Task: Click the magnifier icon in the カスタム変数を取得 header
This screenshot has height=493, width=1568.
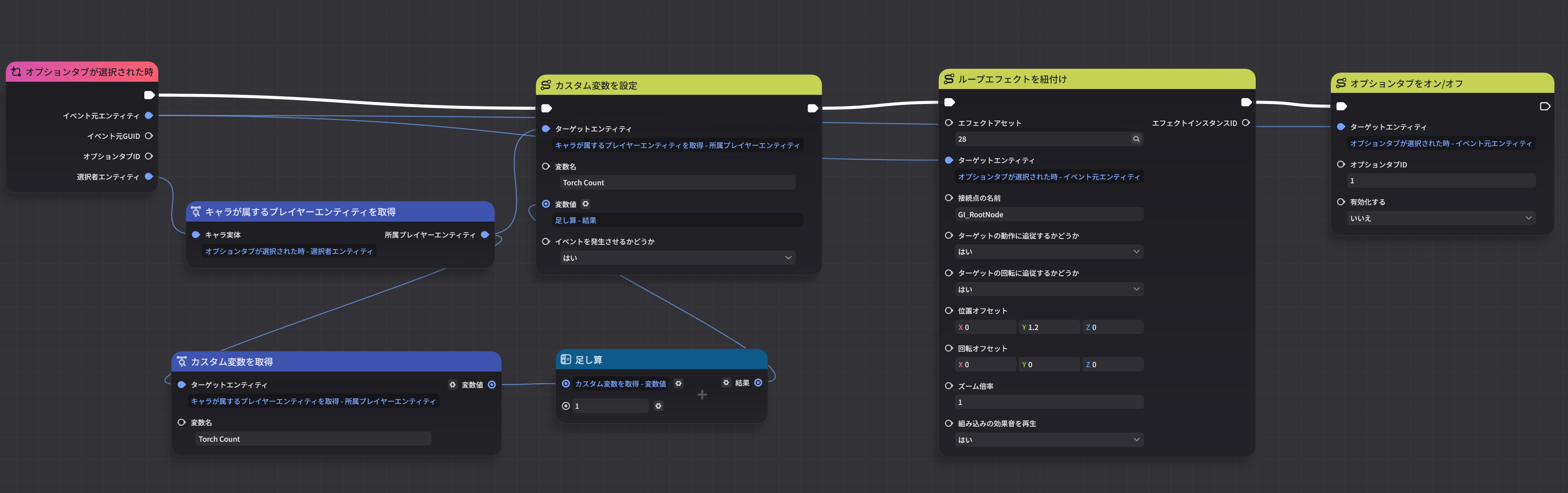Action: (182, 361)
